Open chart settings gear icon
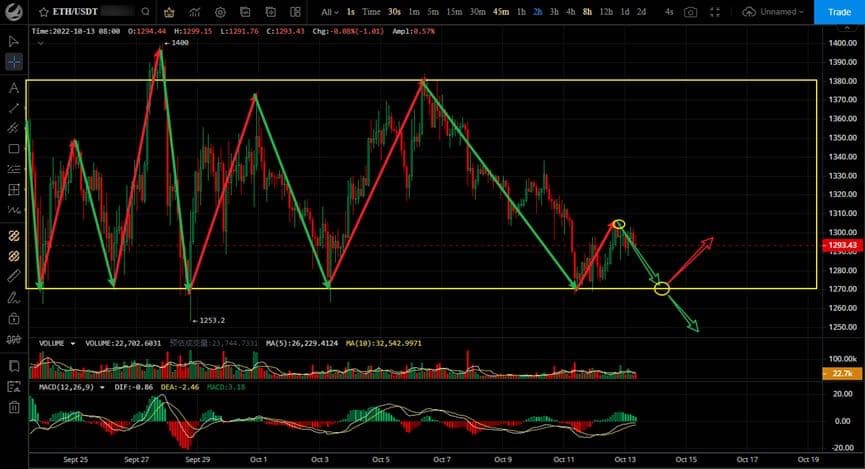Viewport: 865px width, 469px height. click(x=220, y=12)
